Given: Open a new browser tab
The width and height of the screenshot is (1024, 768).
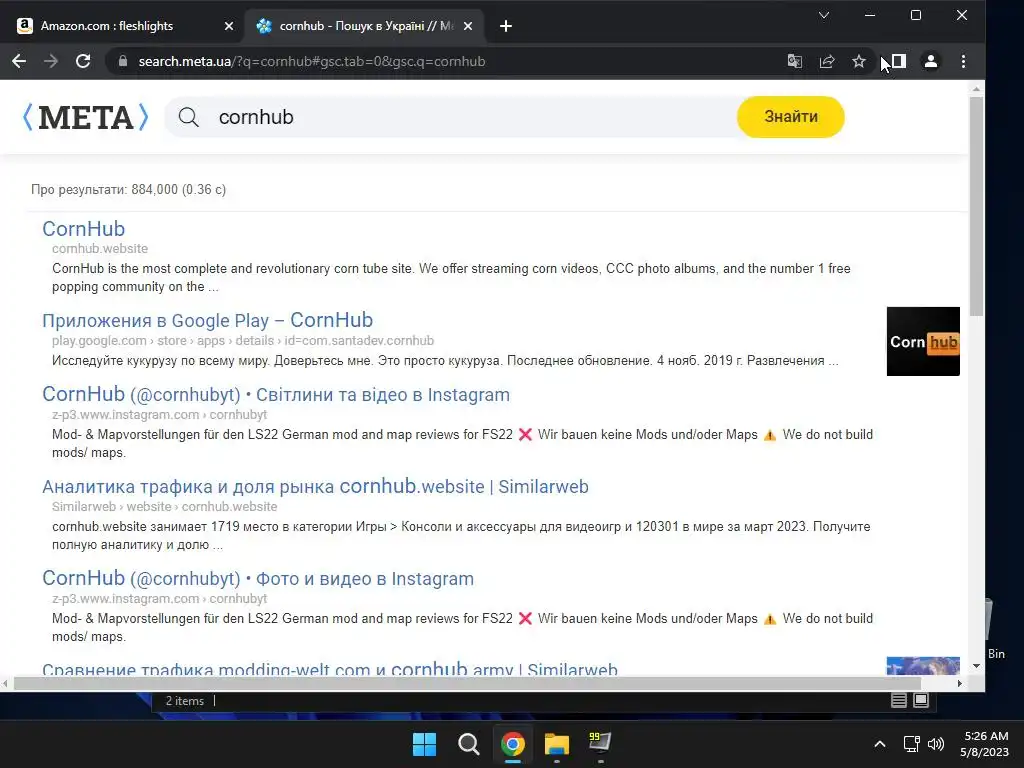Looking at the screenshot, I should point(505,26).
